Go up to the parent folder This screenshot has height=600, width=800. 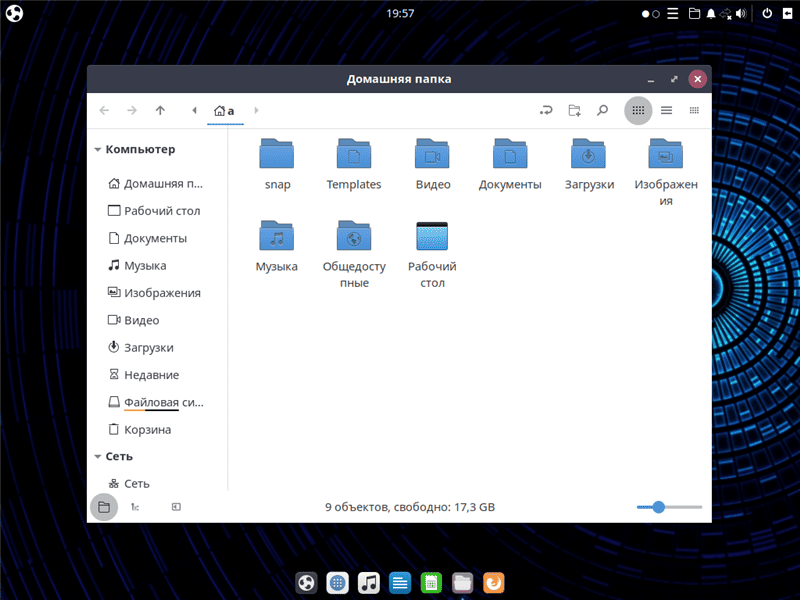pos(160,110)
